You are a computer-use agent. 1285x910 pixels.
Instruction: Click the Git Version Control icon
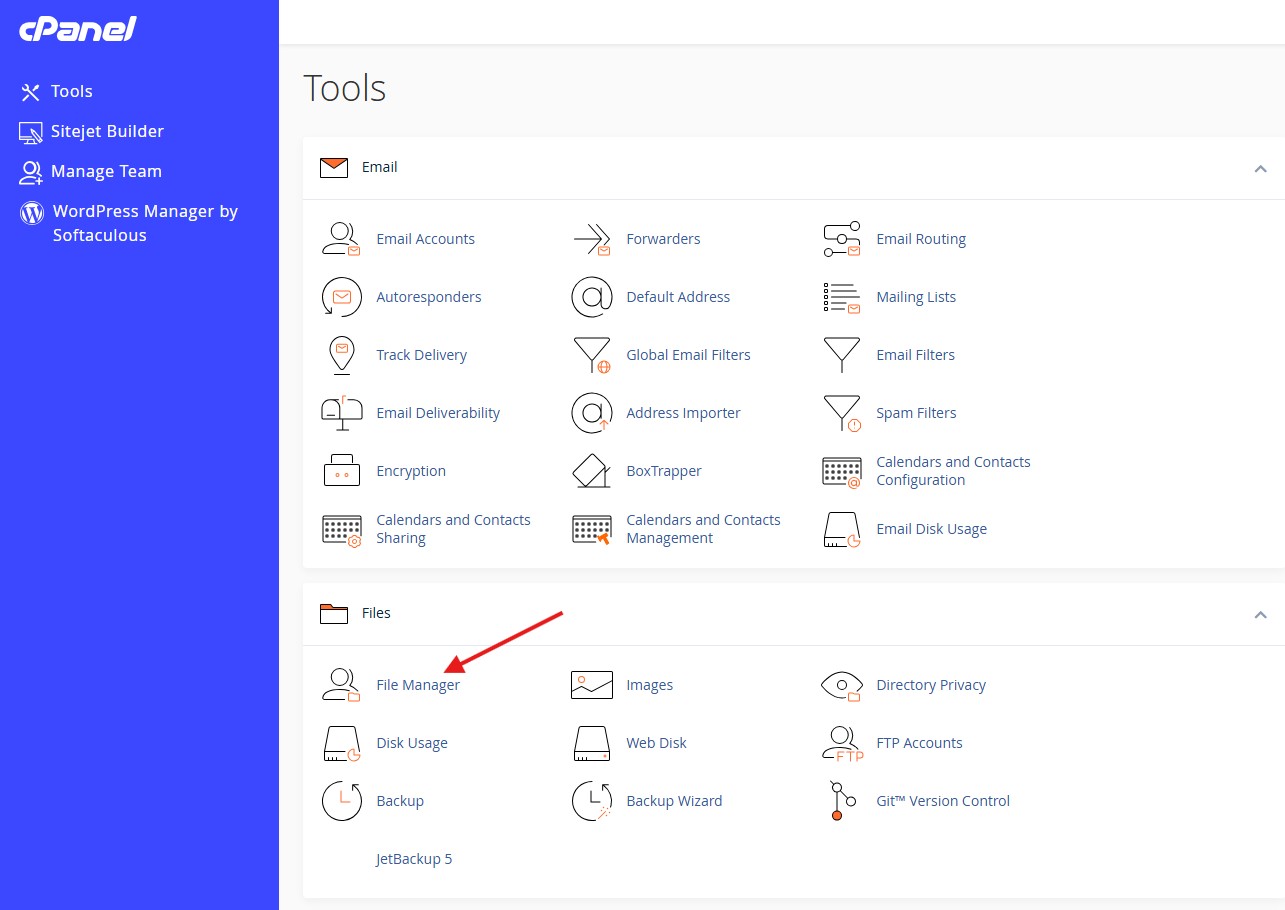[842, 801]
